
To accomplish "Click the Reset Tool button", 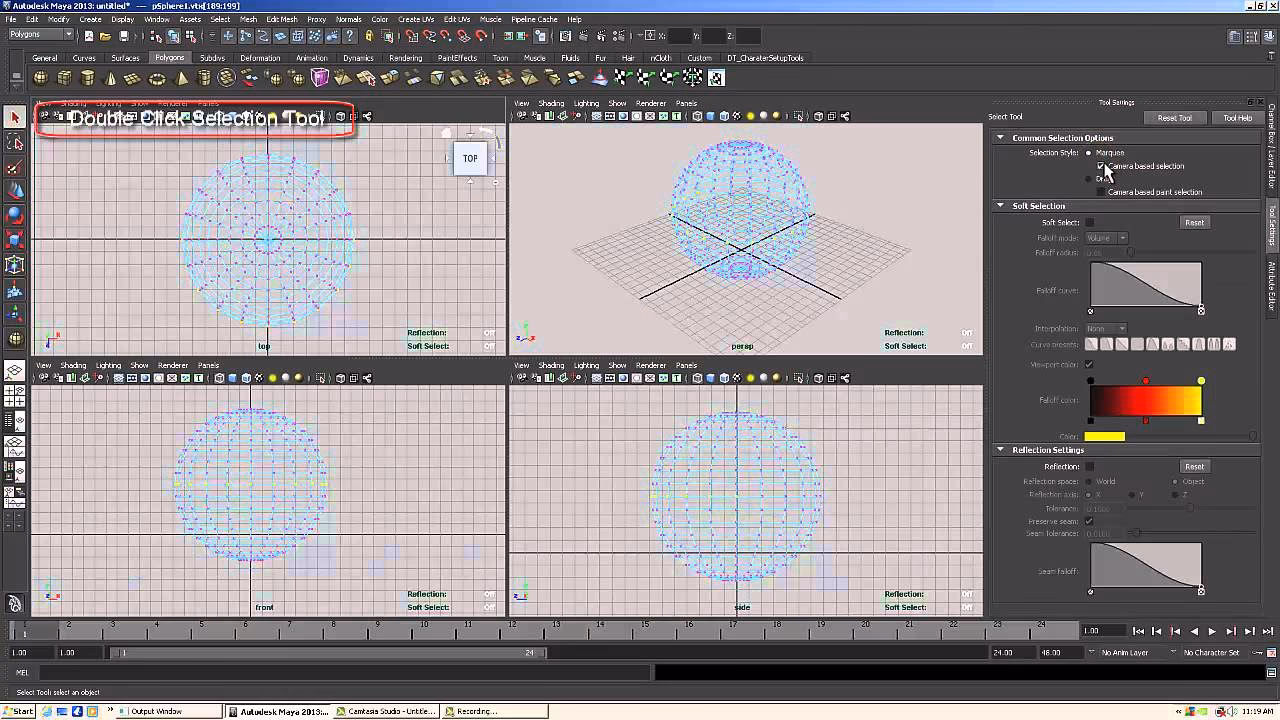I will (1175, 118).
